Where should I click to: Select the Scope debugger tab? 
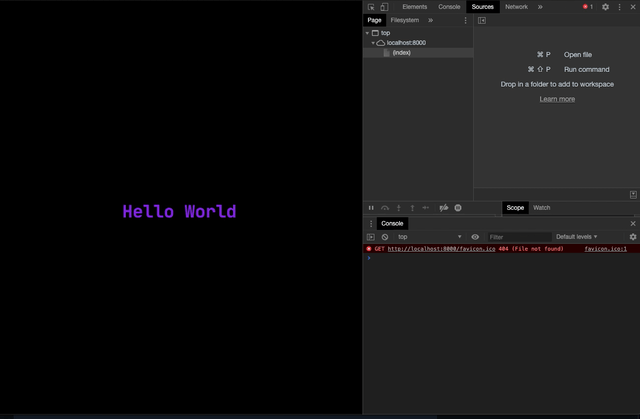pos(515,208)
